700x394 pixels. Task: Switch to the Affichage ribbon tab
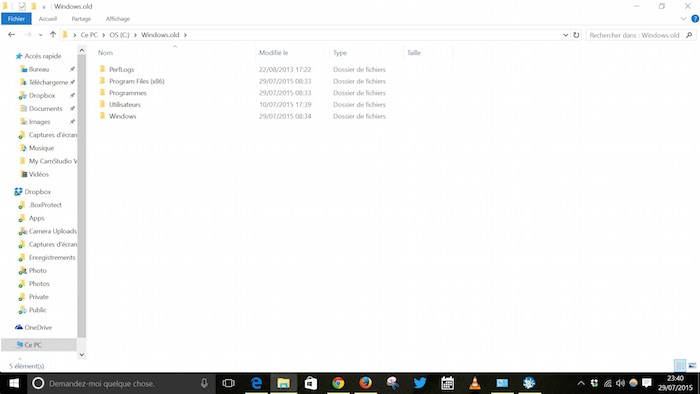117,19
